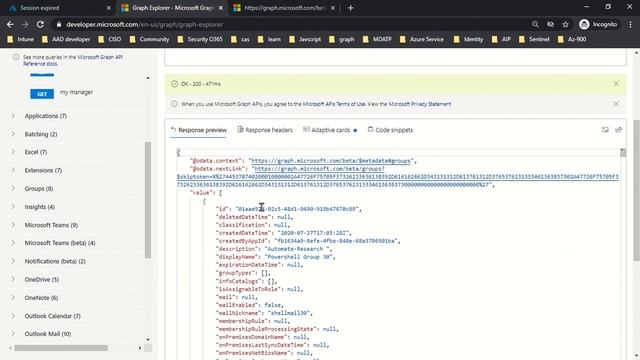Click the displayName value "Powershell Group 30"

299,257
